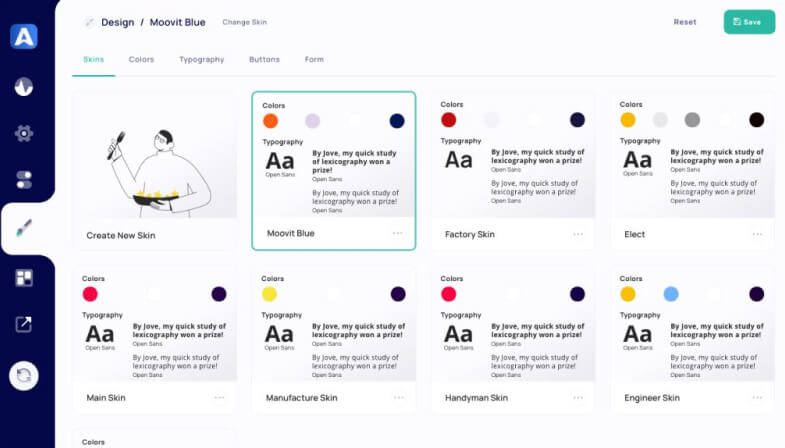Open the Moovit Blue options menu
The height and width of the screenshot is (448, 785).
(397, 233)
